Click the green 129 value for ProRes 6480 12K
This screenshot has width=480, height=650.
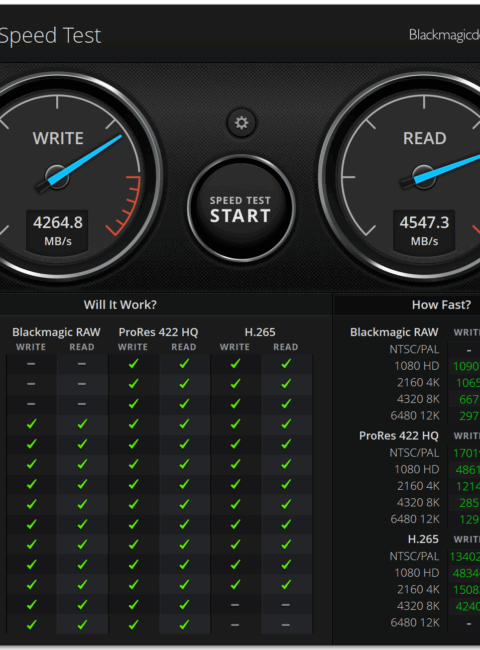(469, 519)
